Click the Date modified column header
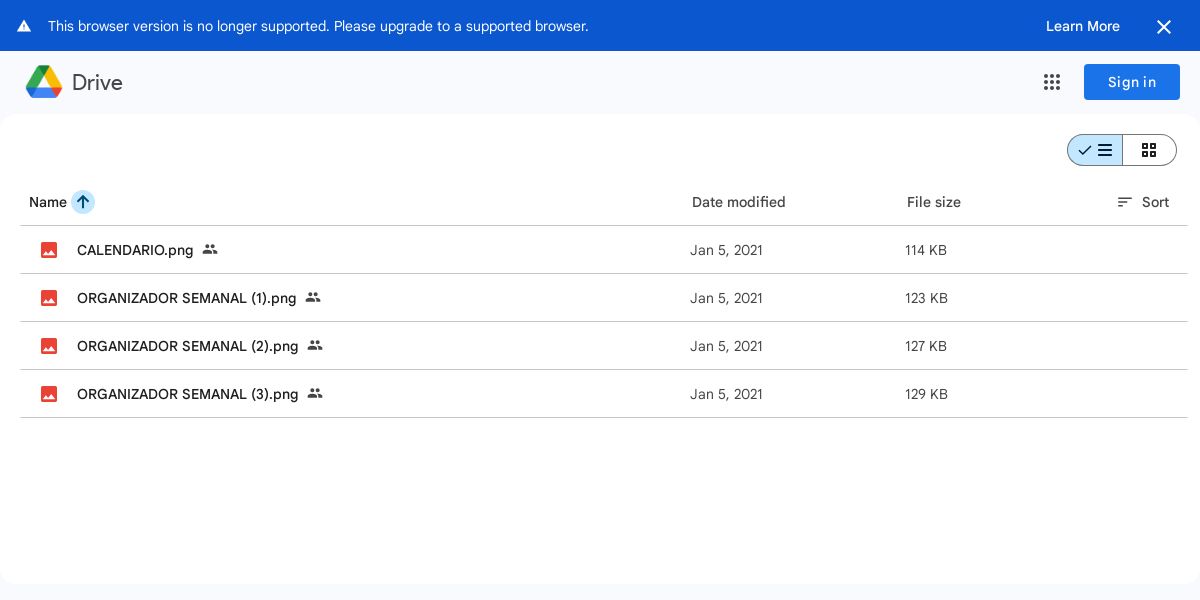This screenshot has width=1200, height=600. (738, 202)
